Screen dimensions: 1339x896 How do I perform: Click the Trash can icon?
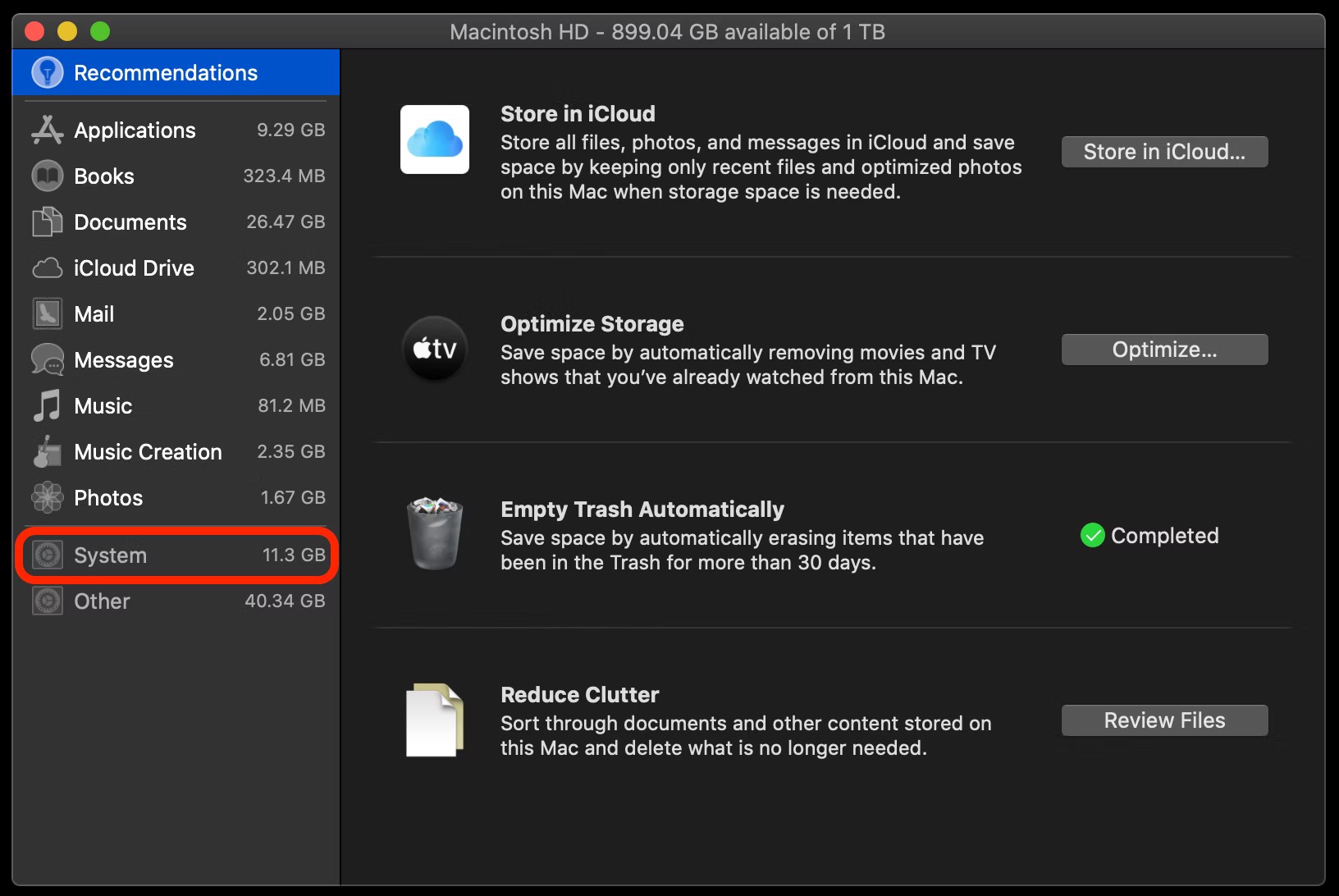point(435,534)
